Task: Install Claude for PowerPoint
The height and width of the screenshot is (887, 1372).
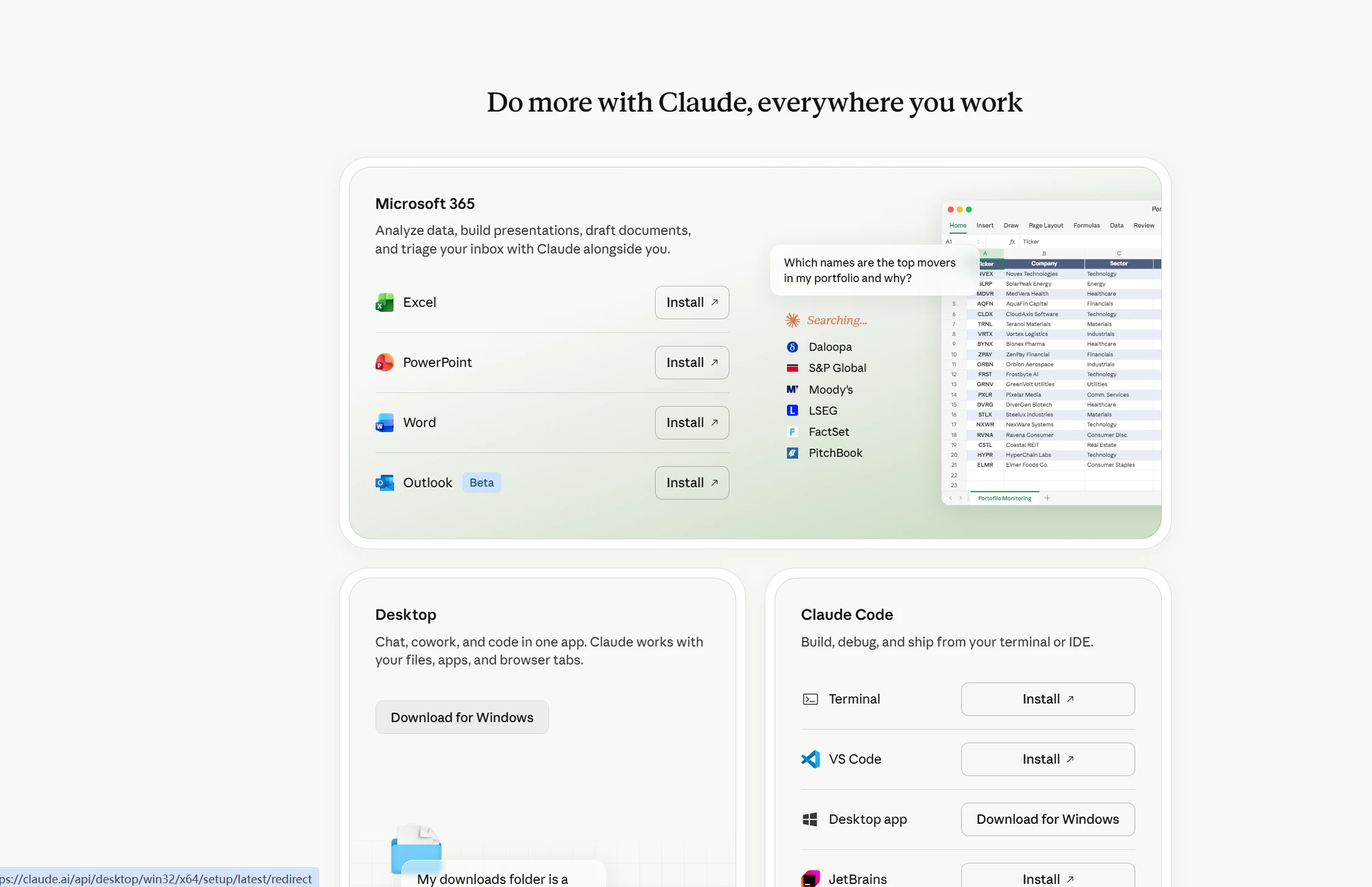Action: (692, 363)
